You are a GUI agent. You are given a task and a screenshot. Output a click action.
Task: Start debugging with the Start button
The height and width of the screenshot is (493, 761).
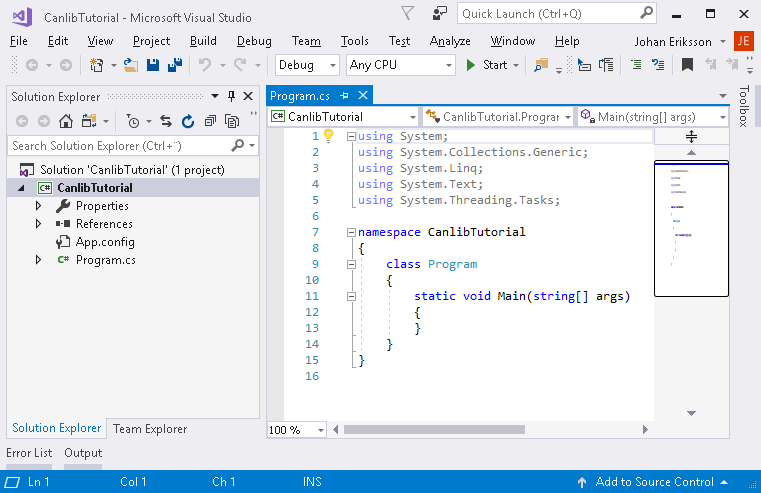pos(487,65)
